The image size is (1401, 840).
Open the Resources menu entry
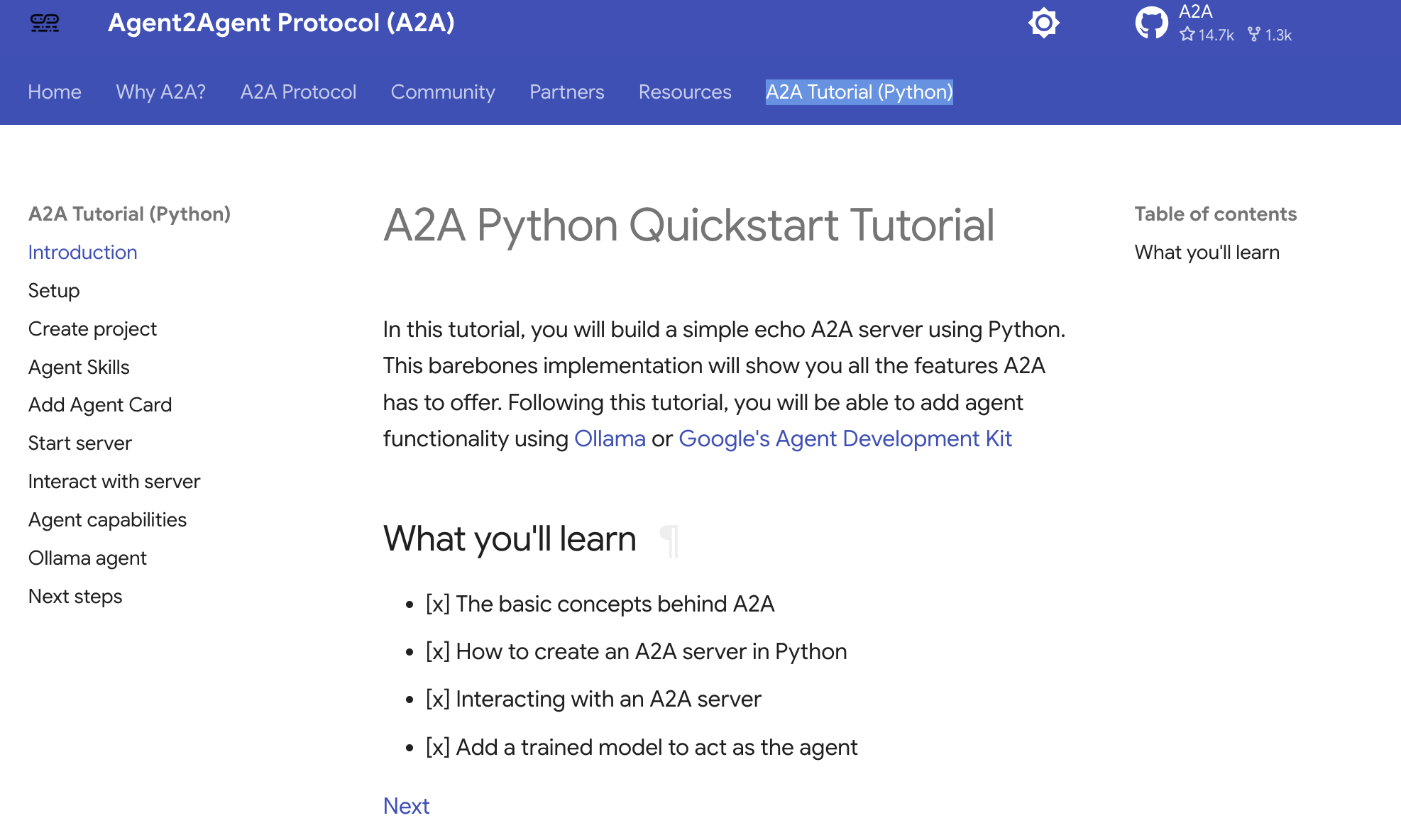tap(684, 92)
